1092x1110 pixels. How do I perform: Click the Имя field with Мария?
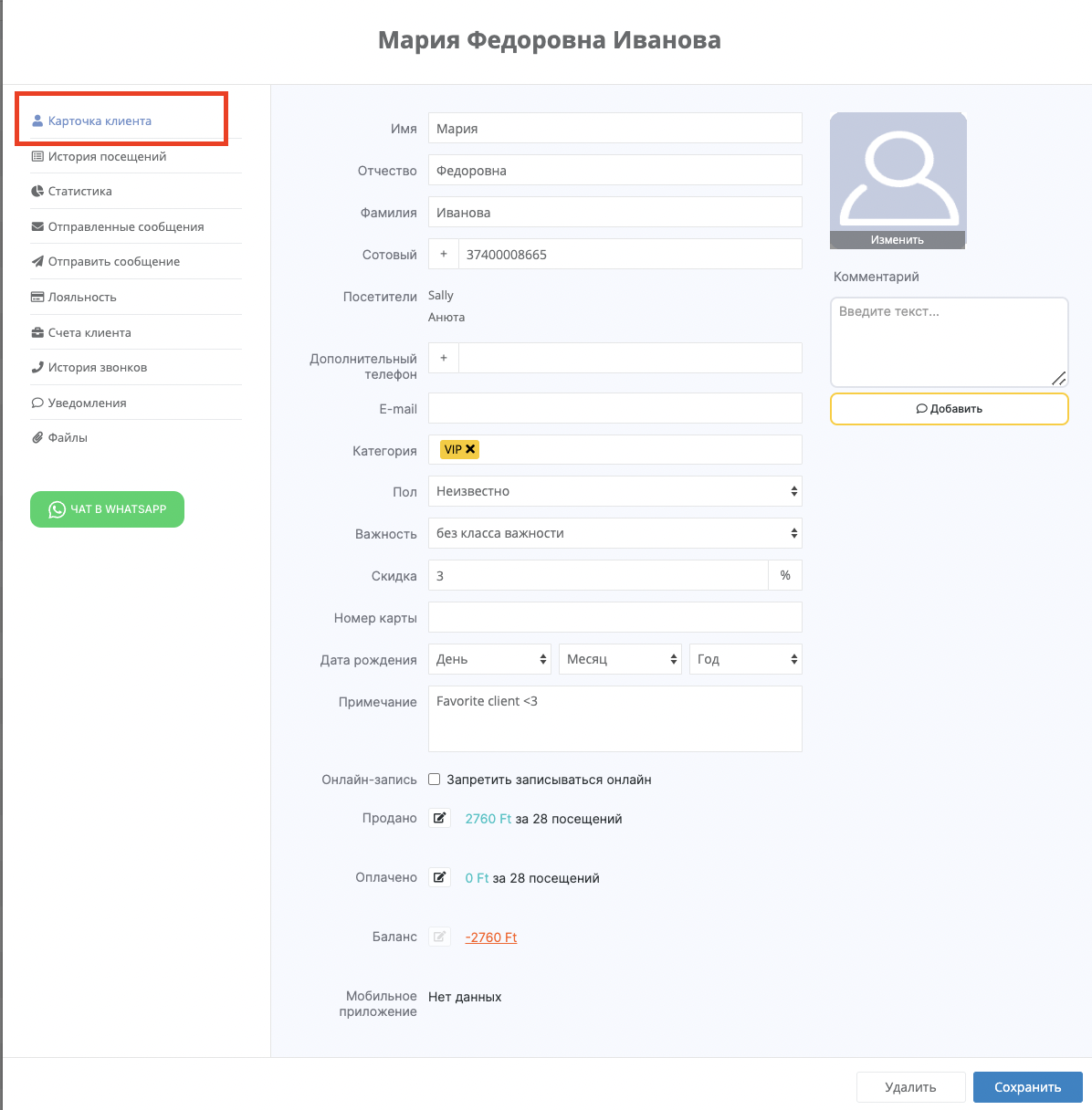click(x=615, y=128)
